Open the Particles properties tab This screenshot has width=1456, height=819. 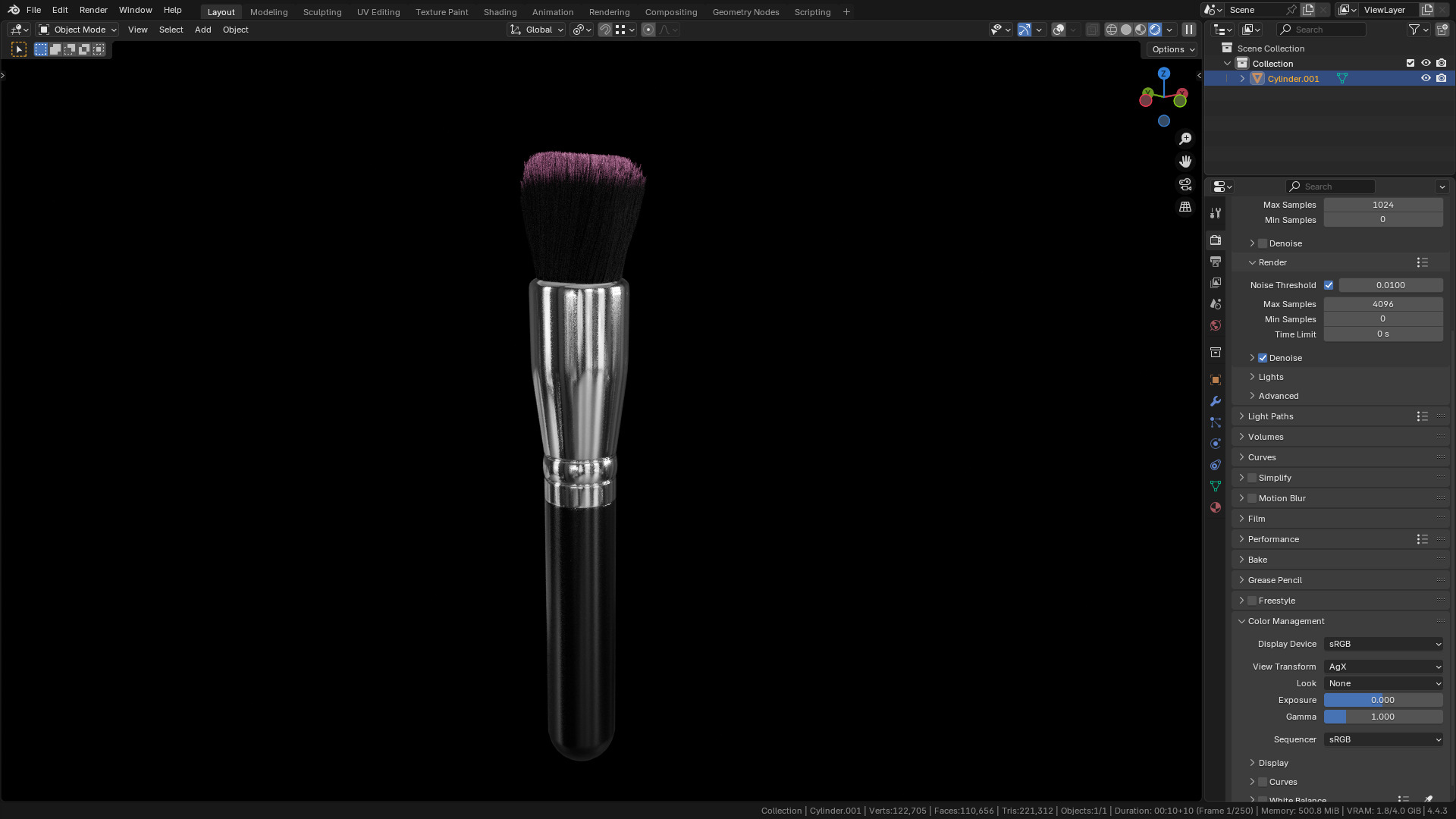(1216, 422)
